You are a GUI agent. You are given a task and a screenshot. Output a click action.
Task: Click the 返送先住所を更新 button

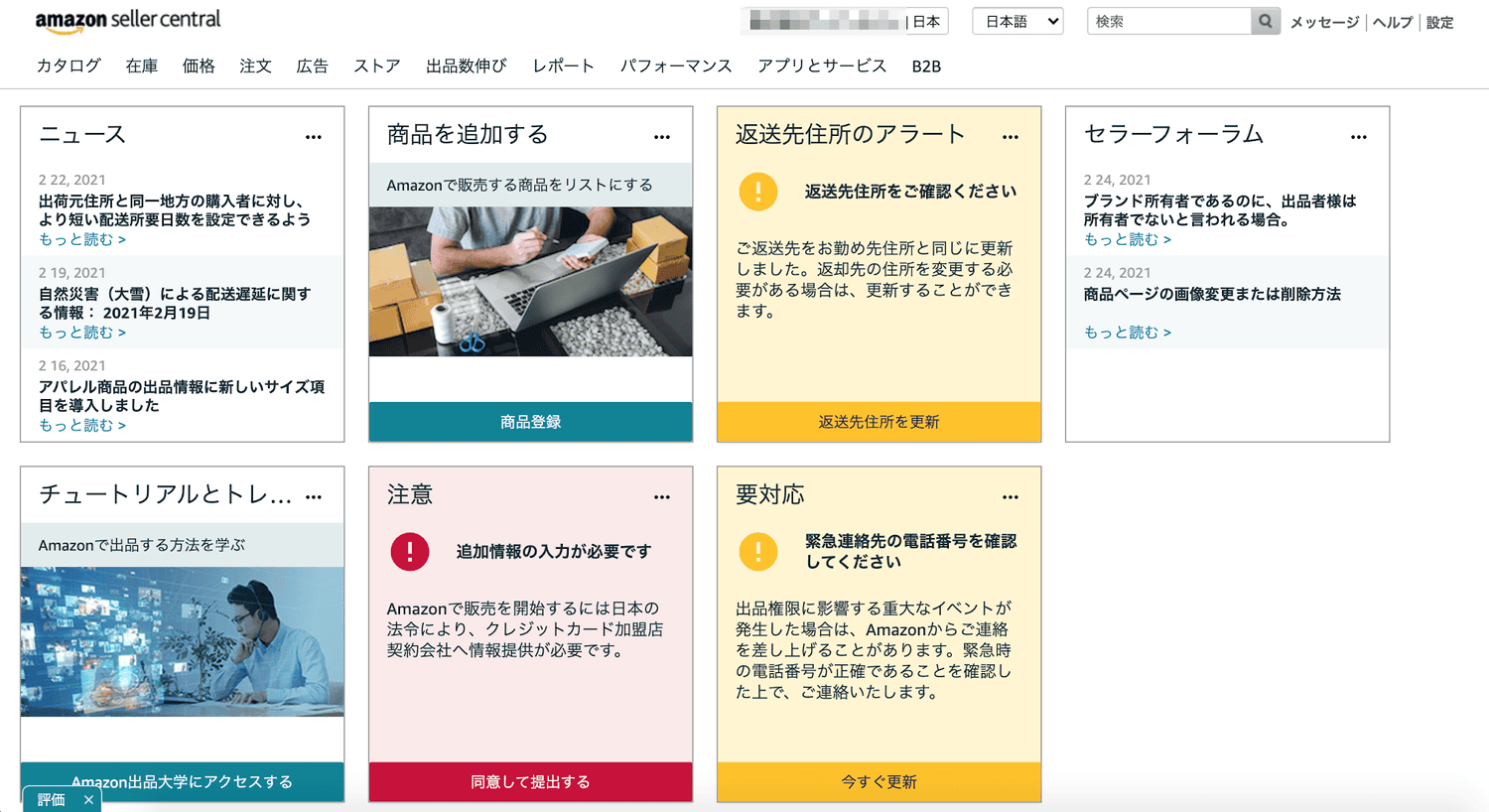click(x=880, y=422)
